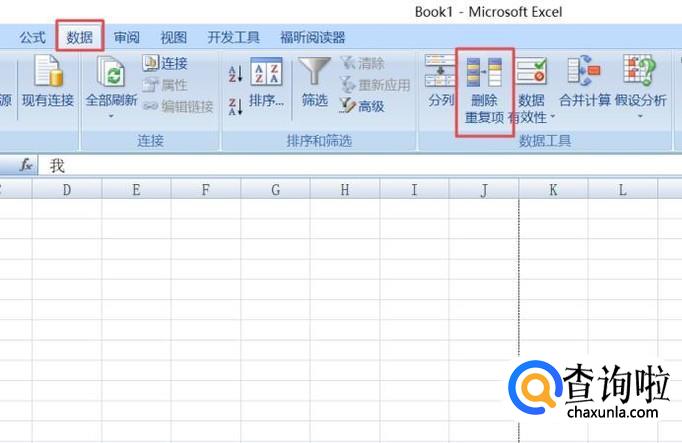The image size is (682, 443).
Task: Click the fx insert function icon
Action: pyautogui.click(x=26, y=165)
